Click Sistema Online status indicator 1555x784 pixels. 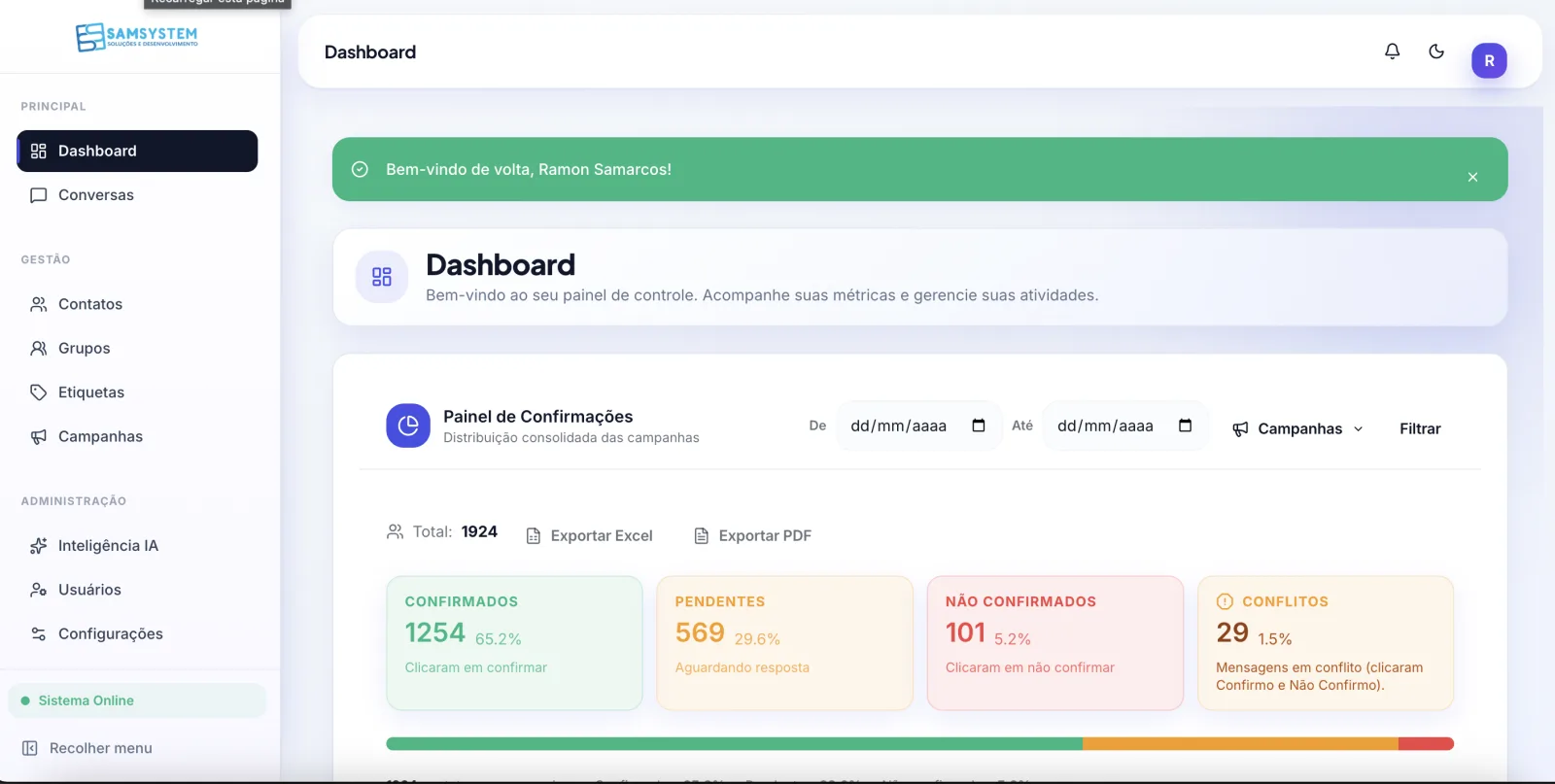(x=137, y=700)
